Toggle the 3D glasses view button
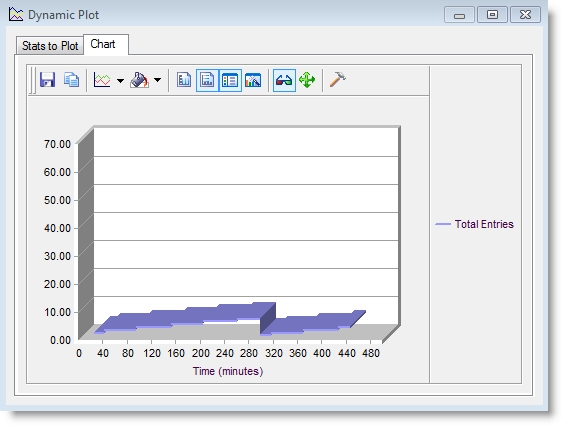 pyautogui.click(x=284, y=80)
